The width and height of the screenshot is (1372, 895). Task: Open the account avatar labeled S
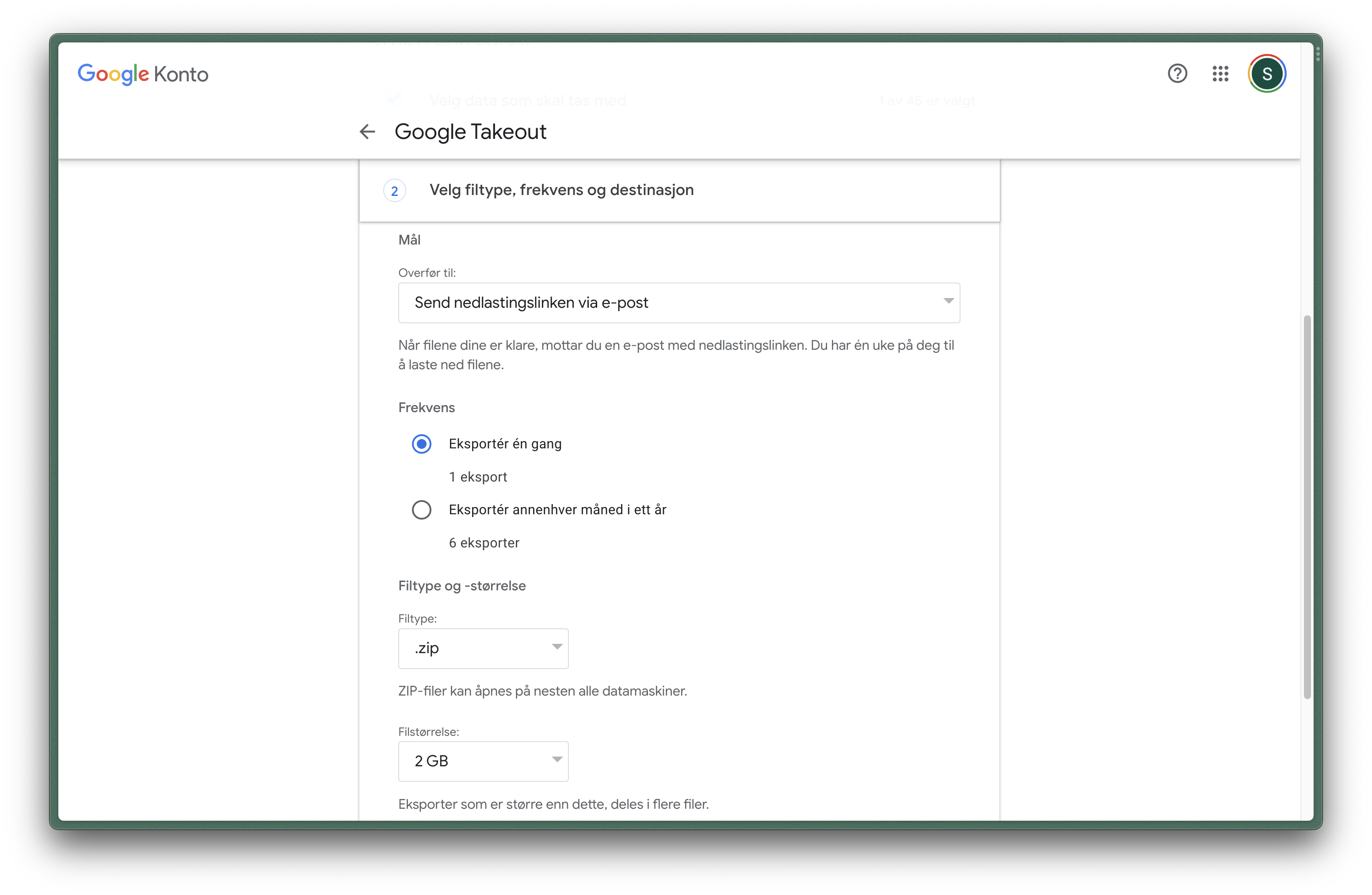[1266, 74]
